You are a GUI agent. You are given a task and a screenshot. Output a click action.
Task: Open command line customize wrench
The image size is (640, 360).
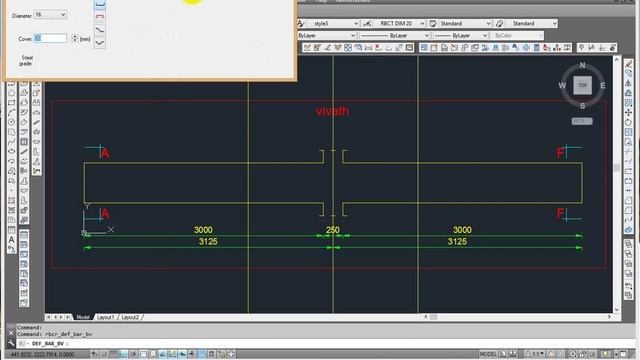pos(11,343)
